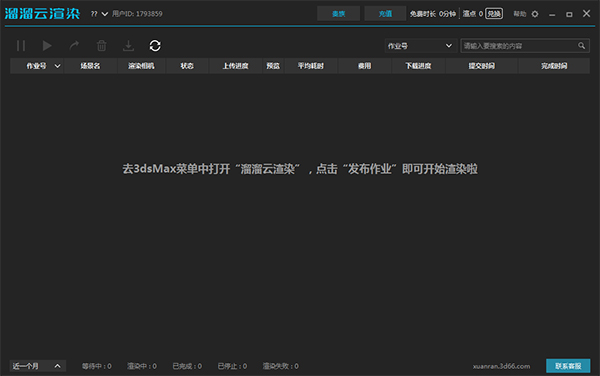Click the 溜溜云渲染 logo
The width and height of the screenshot is (600, 376).
(x=42, y=14)
